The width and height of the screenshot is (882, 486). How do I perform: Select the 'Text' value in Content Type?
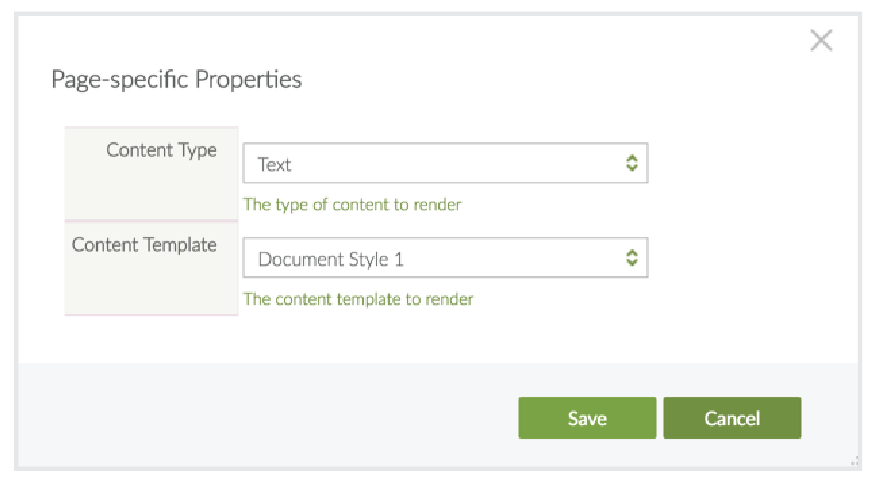[x=275, y=165]
